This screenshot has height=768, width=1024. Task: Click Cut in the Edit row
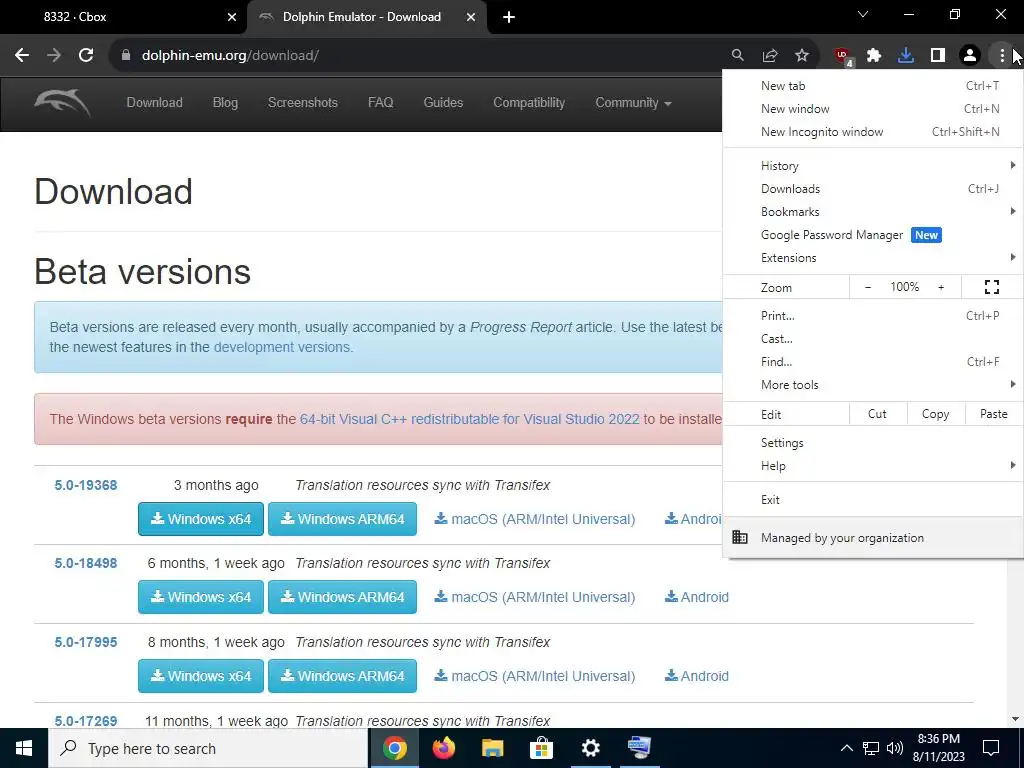click(877, 414)
